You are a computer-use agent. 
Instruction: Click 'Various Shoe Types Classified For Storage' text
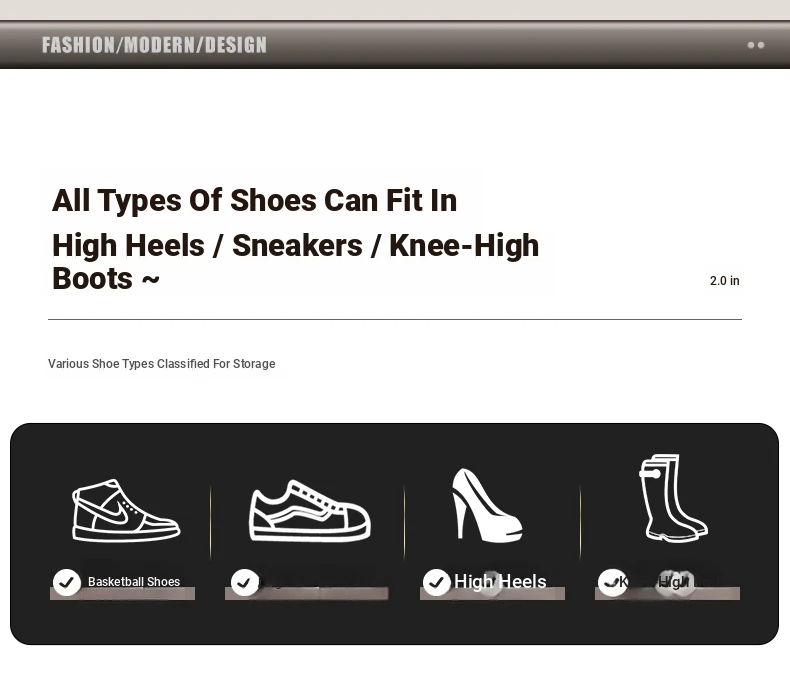[x=162, y=364]
